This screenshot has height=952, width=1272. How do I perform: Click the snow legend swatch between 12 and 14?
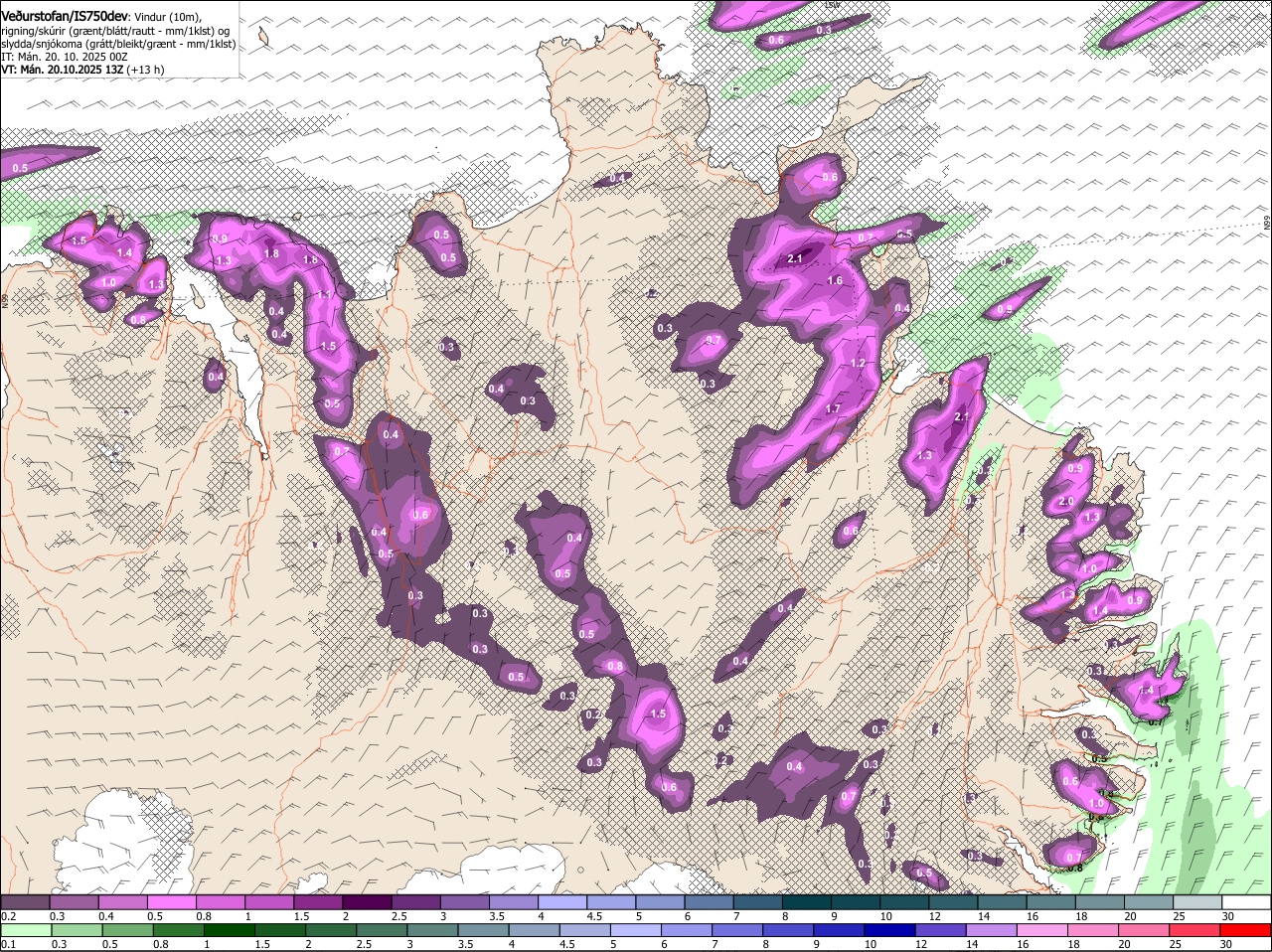(x=955, y=901)
